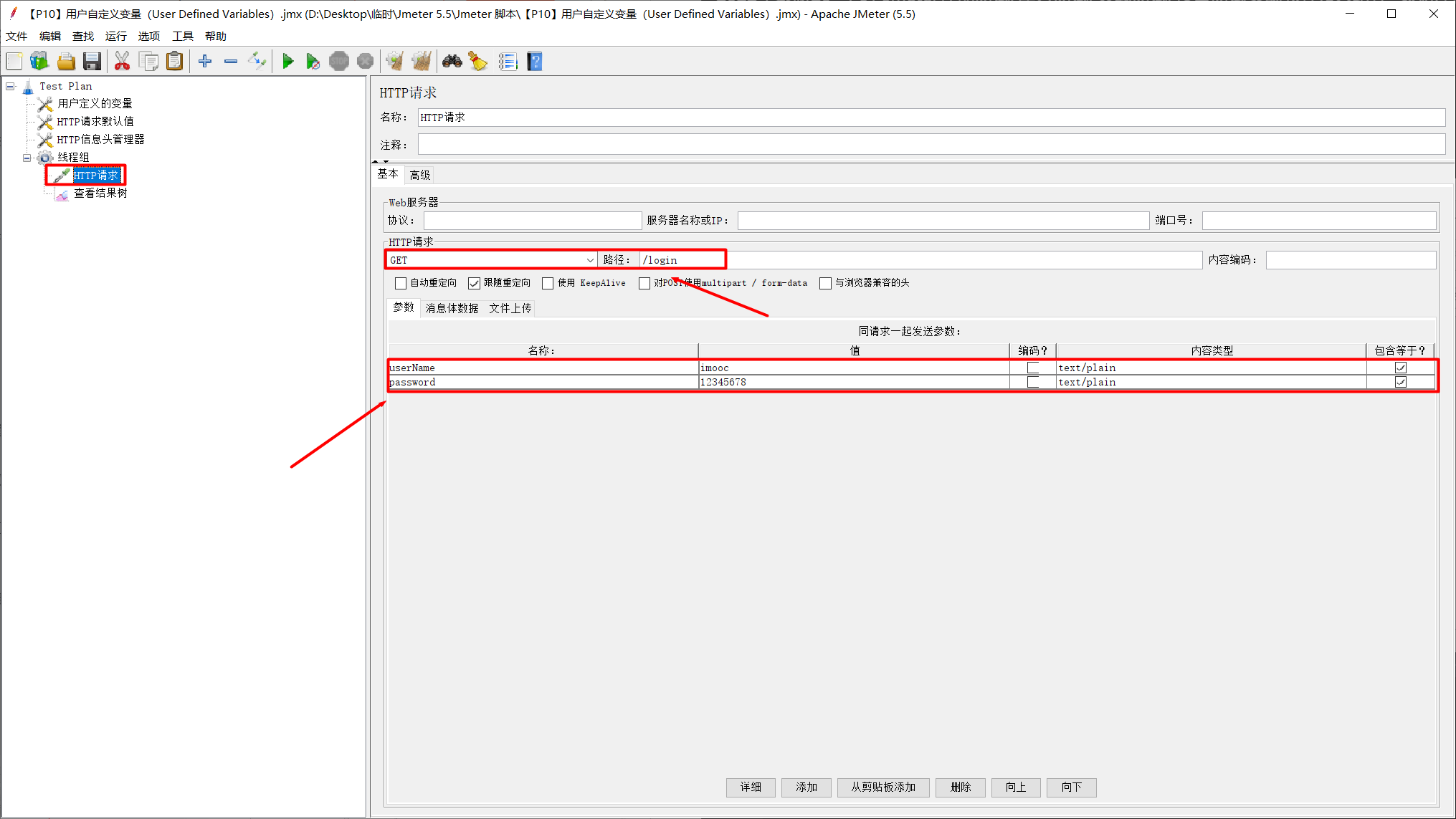Image resolution: width=1456 pixels, height=819 pixels.
Task: Click the Stop test execution icon
Action: tap(339, 62)
